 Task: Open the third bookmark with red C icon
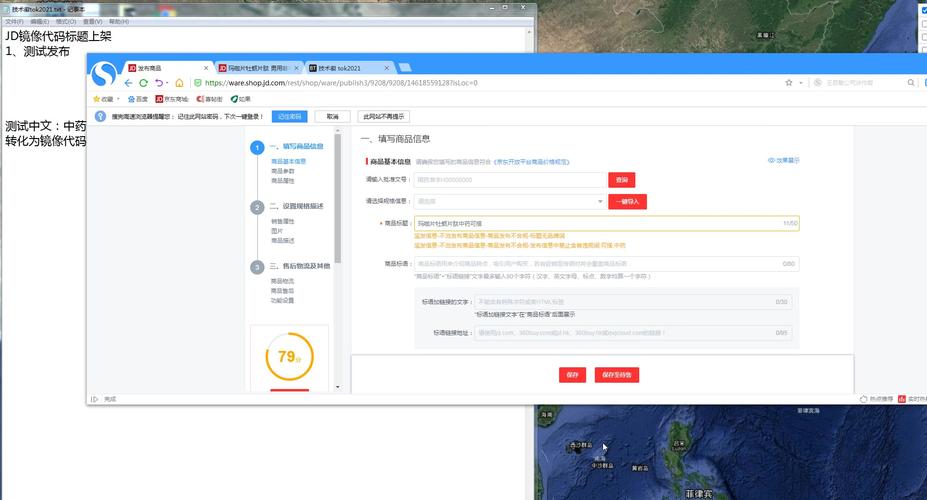[x=209, y=99]
